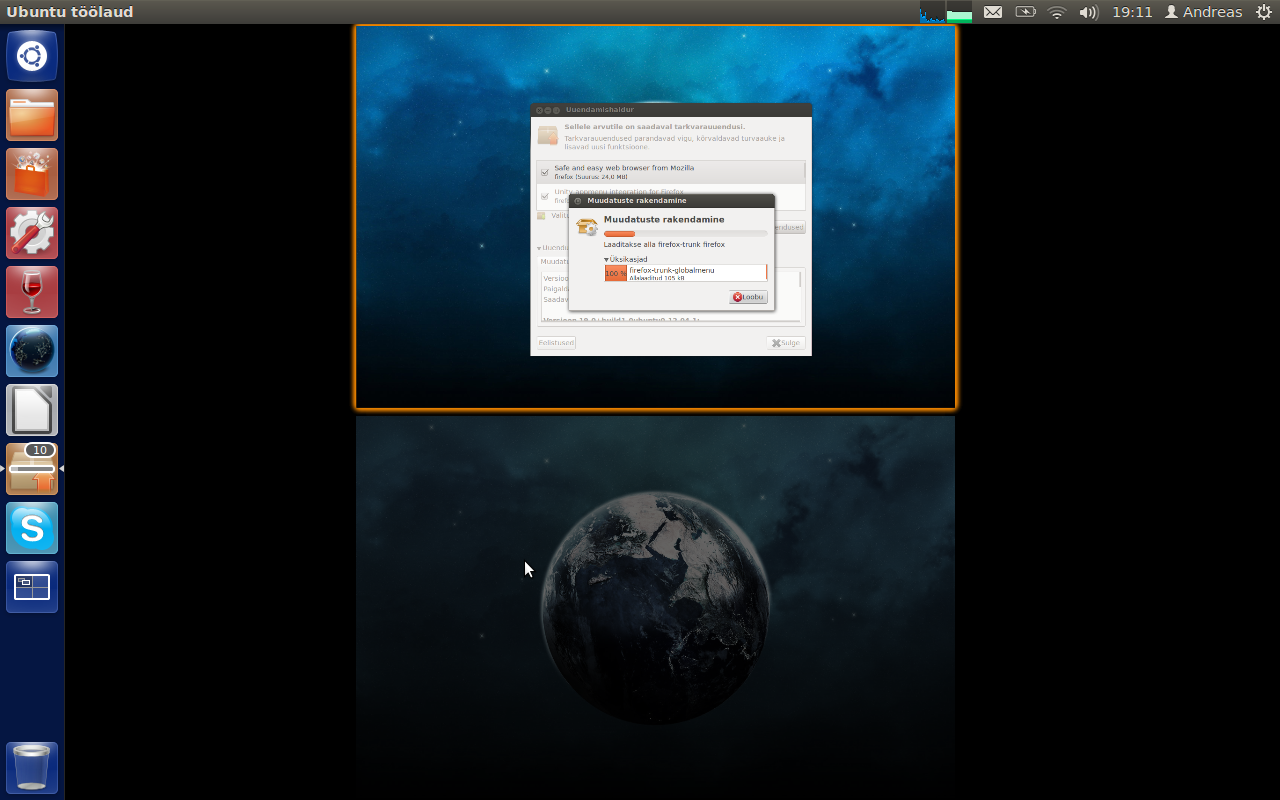Open the CPU load monitor indicator
Image resolution: width=1280 pixels, height=800 pixels.
pyautogui.click(x=932, y=12)
